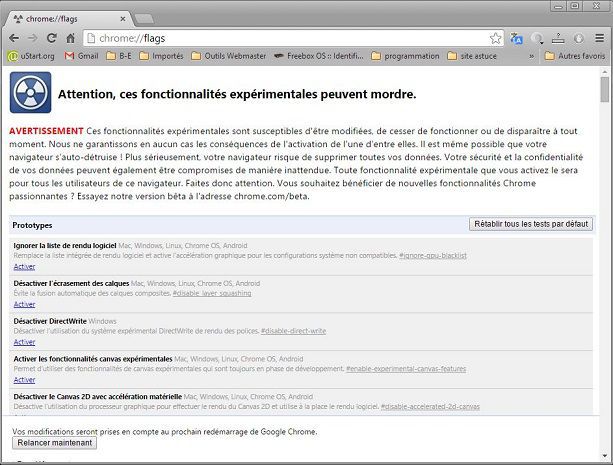Click the red AVERTISSEMENT word

(46, 131)
